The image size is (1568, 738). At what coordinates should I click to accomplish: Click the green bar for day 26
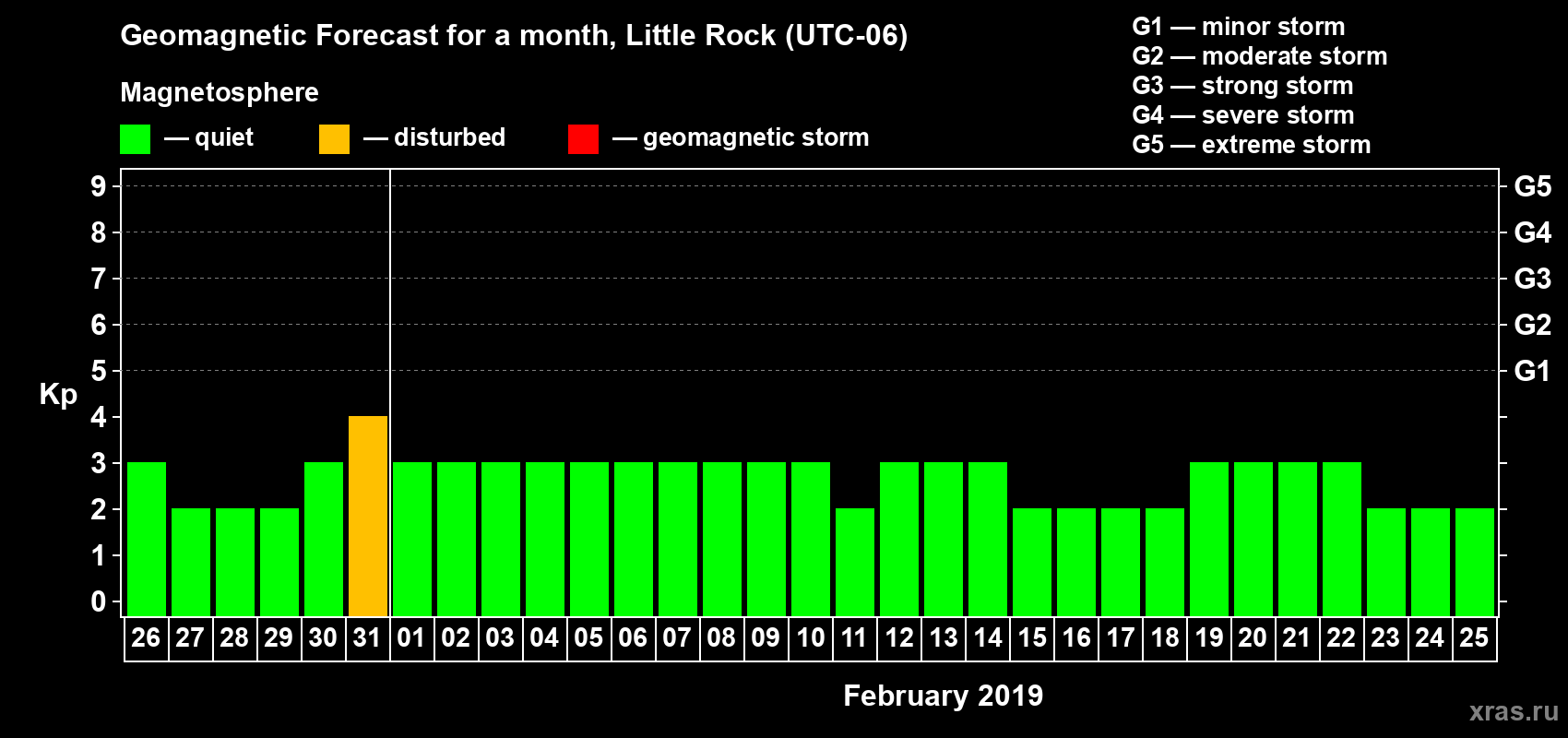click(x=147, y=539)
